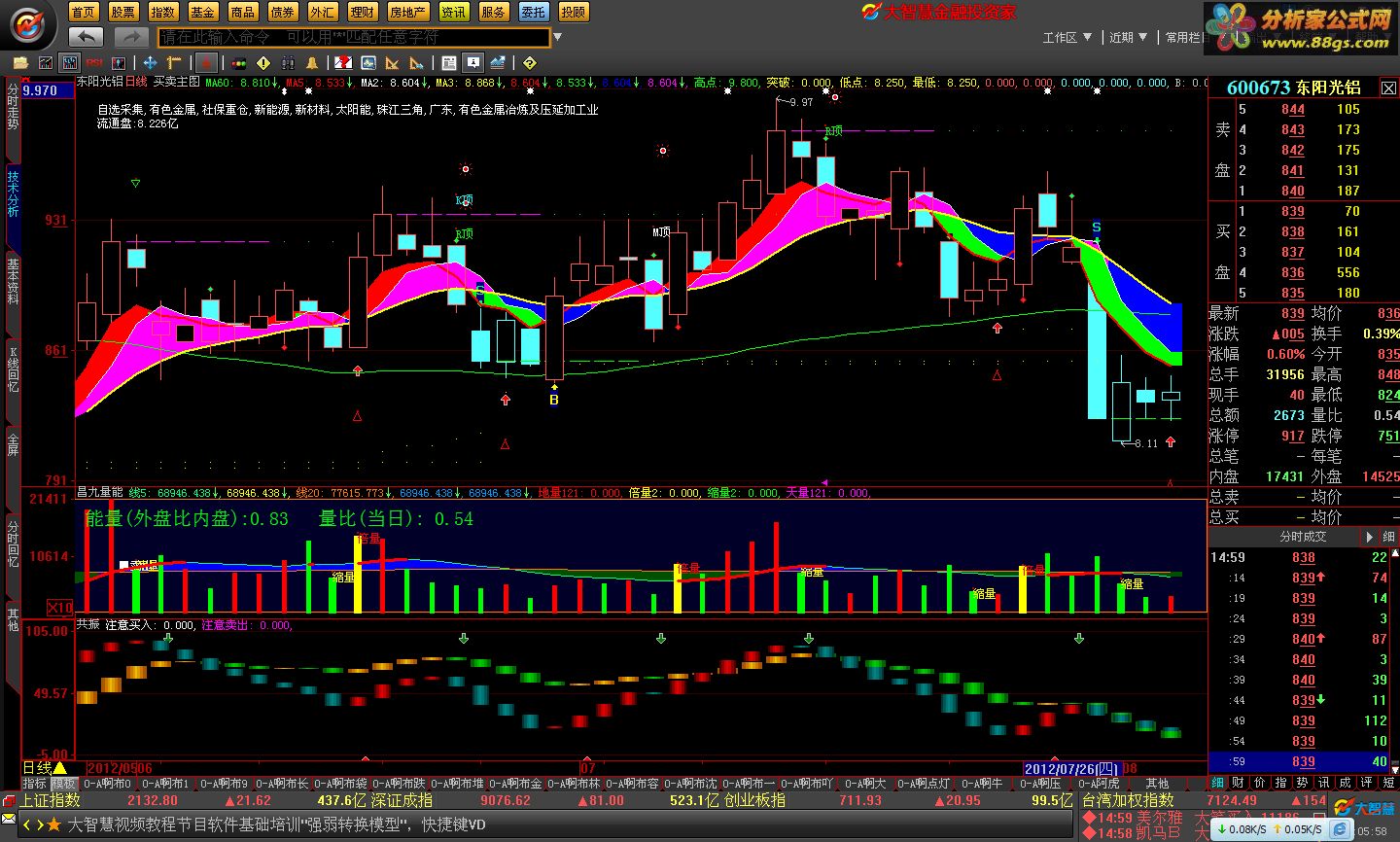Click the red upward arrow toolbar icon
The image size is (1400, 842).
[205, 63]
